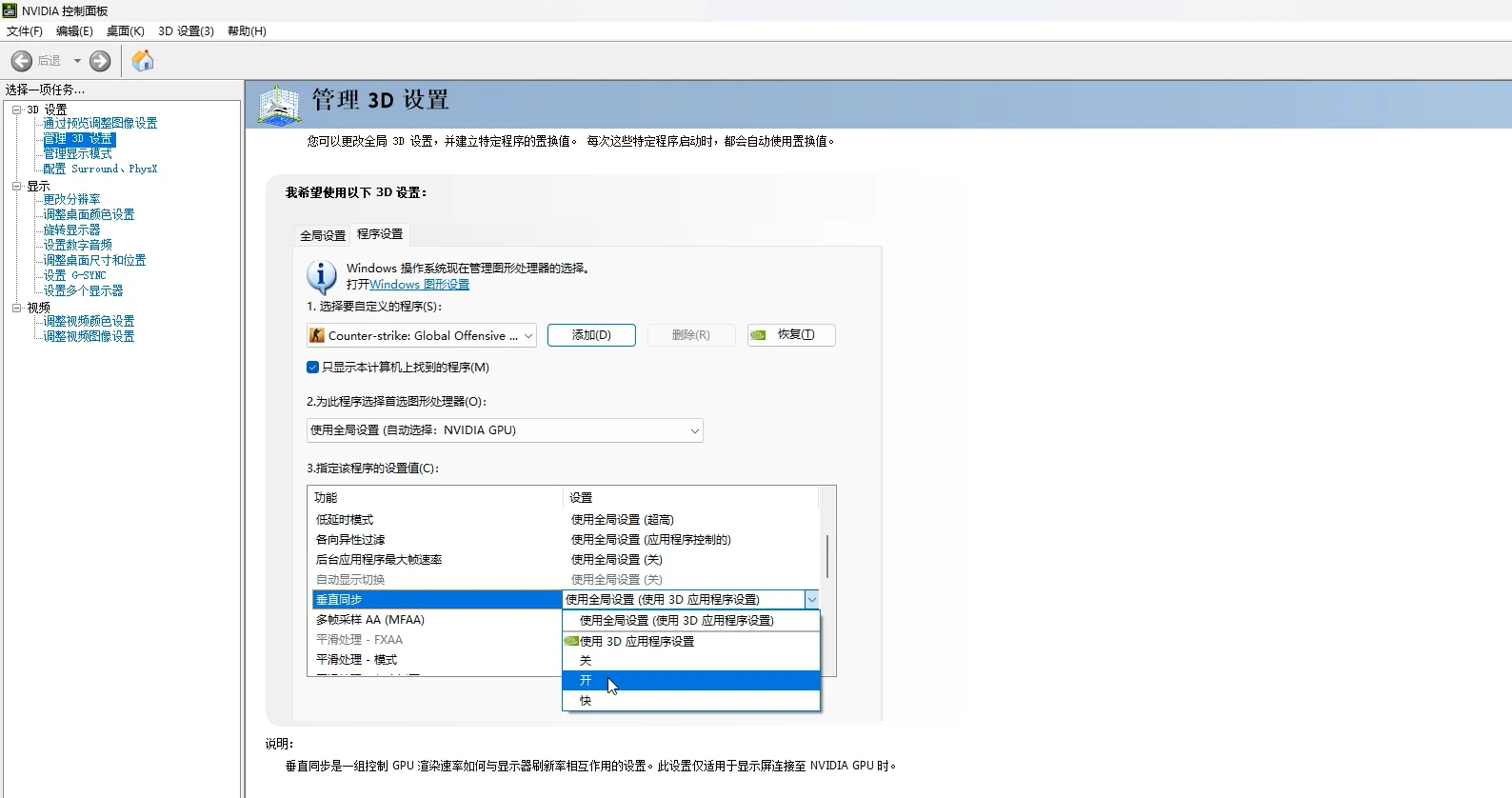The image size is (1512, 798).
Task: Select 平滑处理 - FXAA row
Action: tap(438, 640)
